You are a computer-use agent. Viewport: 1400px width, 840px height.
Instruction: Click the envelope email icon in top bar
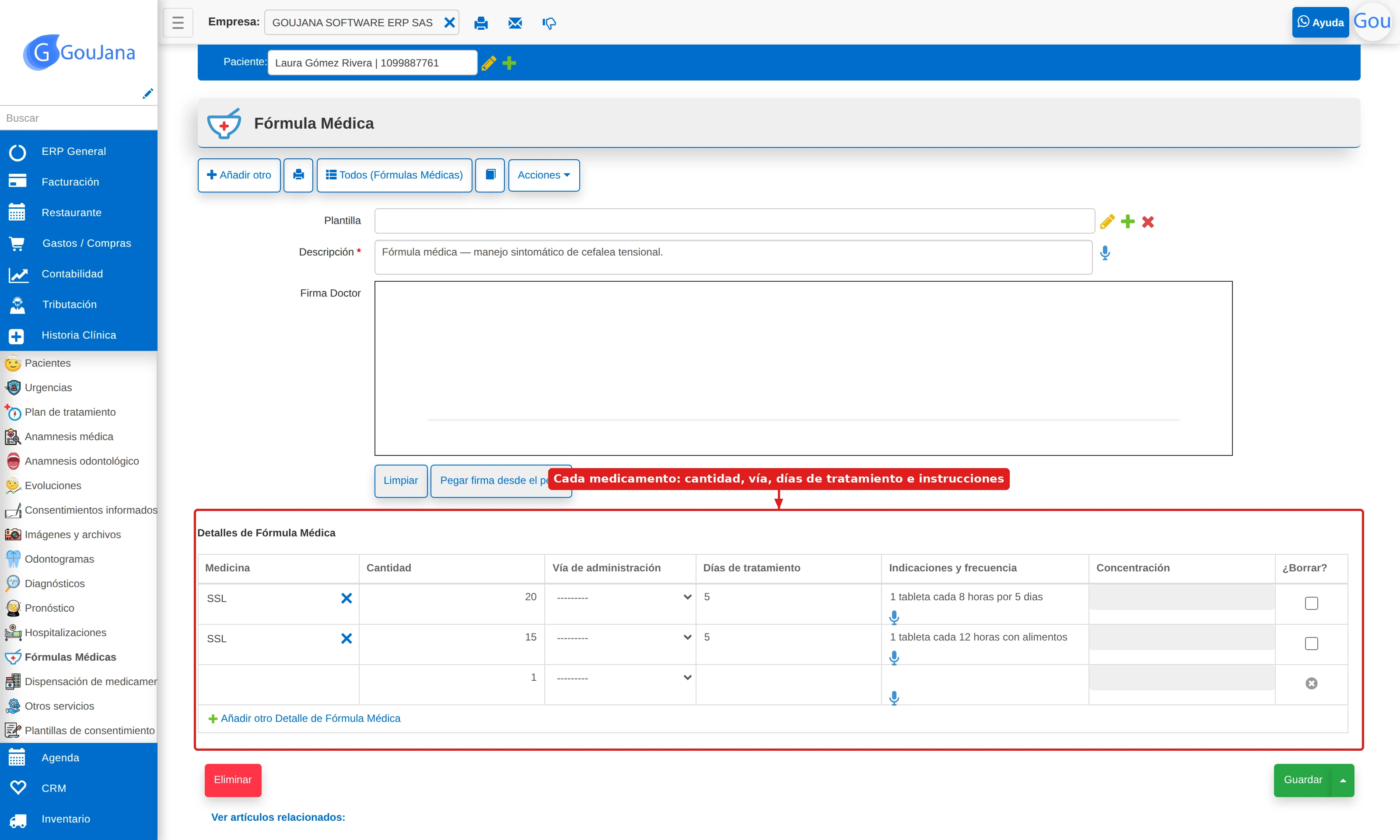(515, 23)
